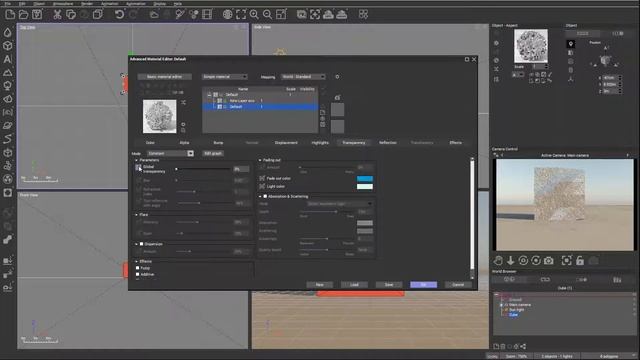Collapse the Parameters section
Viewport: 640px width, 360px height.
[136, 160]
